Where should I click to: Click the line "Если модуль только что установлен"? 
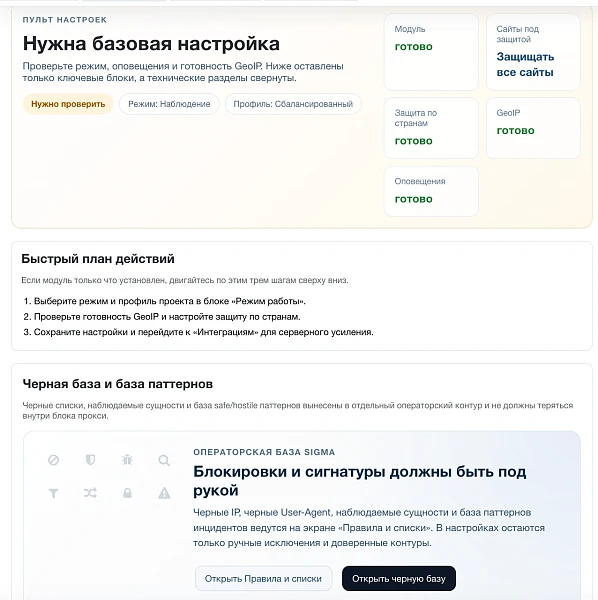185,280
